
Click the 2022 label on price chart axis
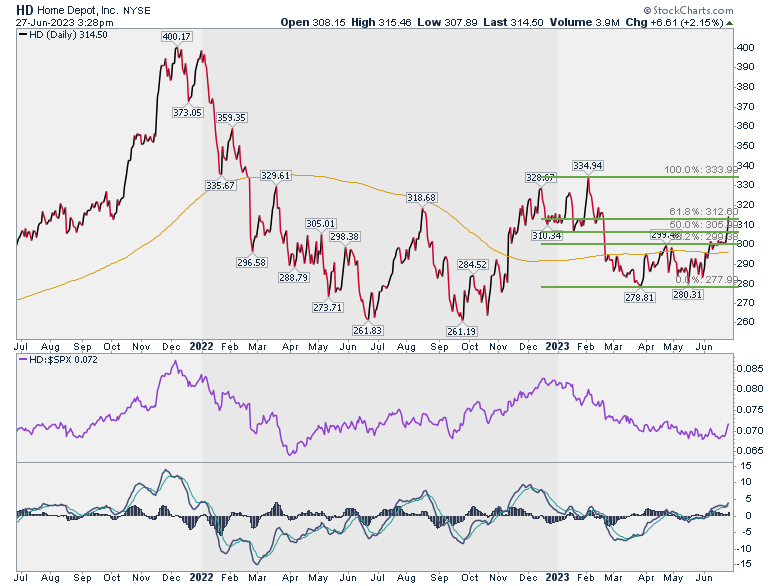coord(201,346)
